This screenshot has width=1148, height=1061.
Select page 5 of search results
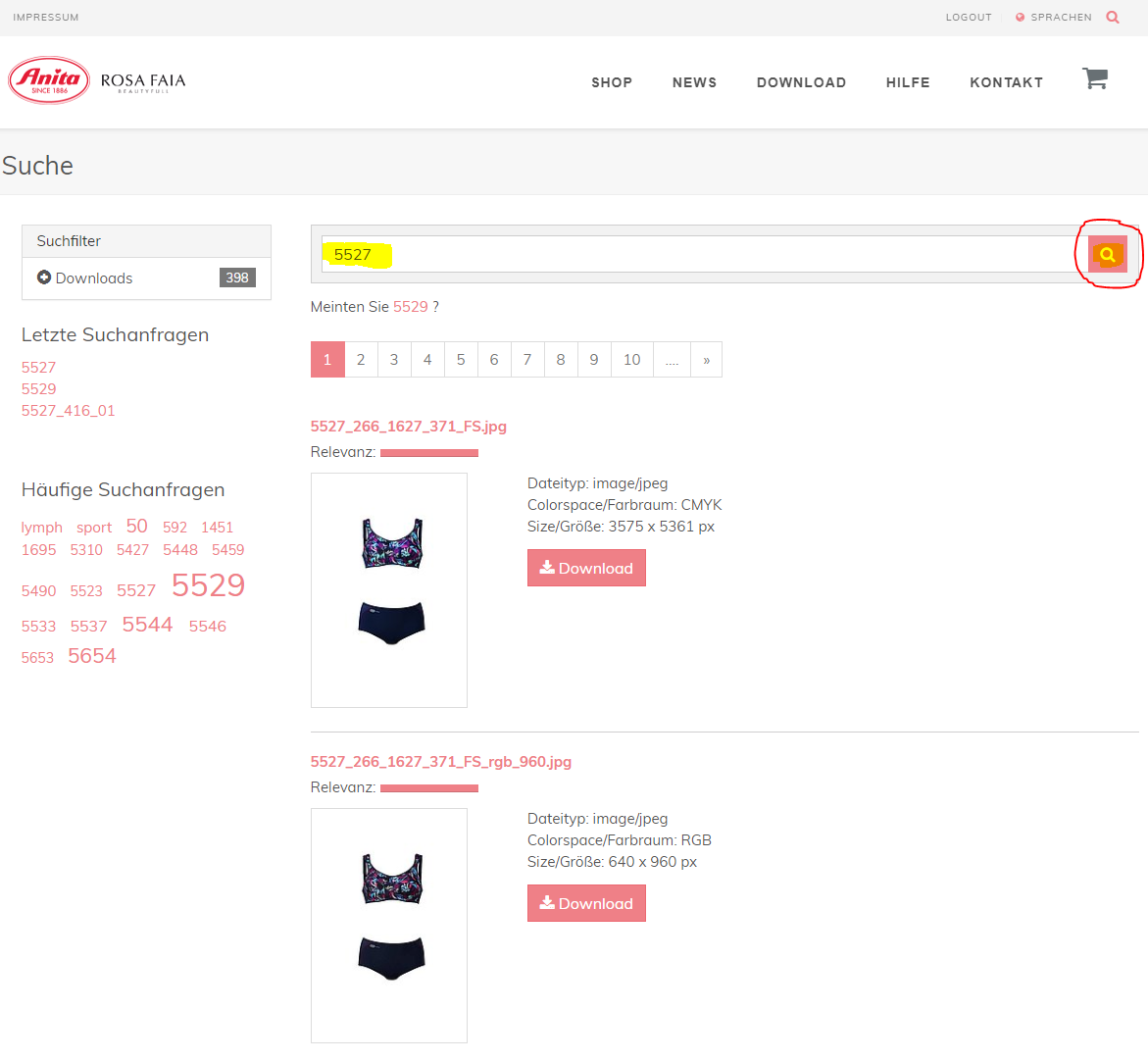coord(461,360)
